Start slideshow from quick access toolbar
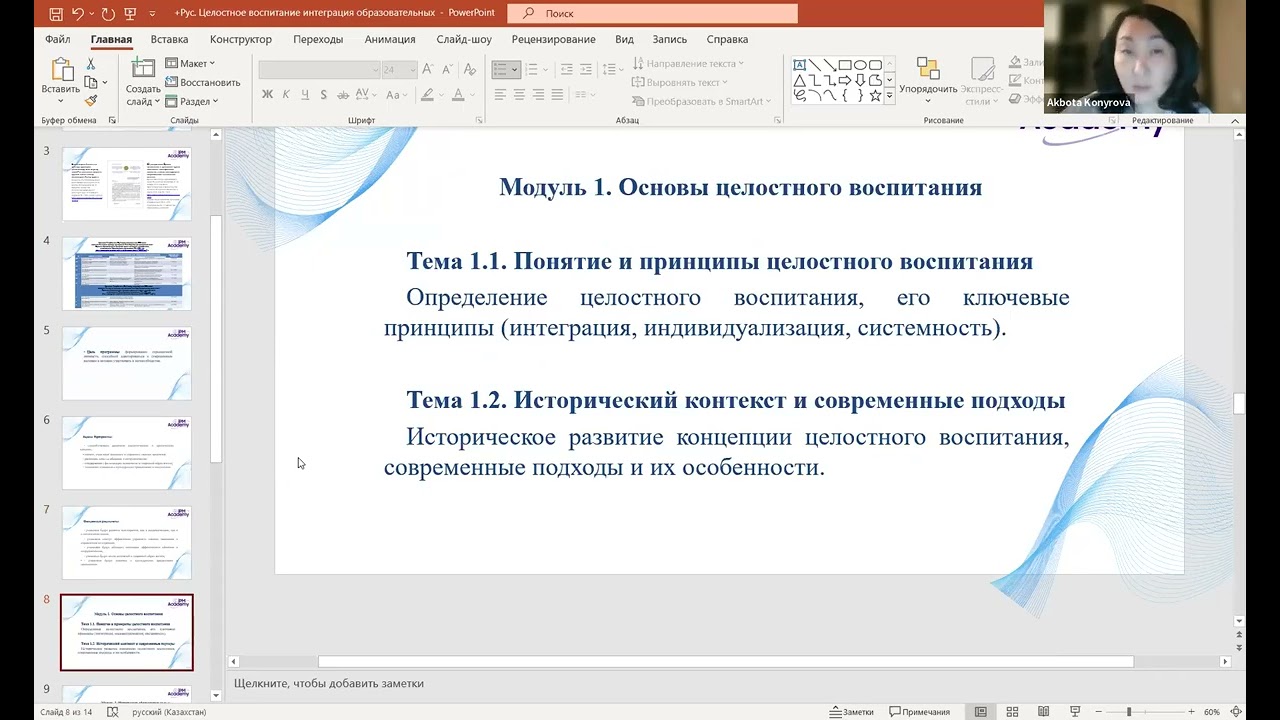 130,13
